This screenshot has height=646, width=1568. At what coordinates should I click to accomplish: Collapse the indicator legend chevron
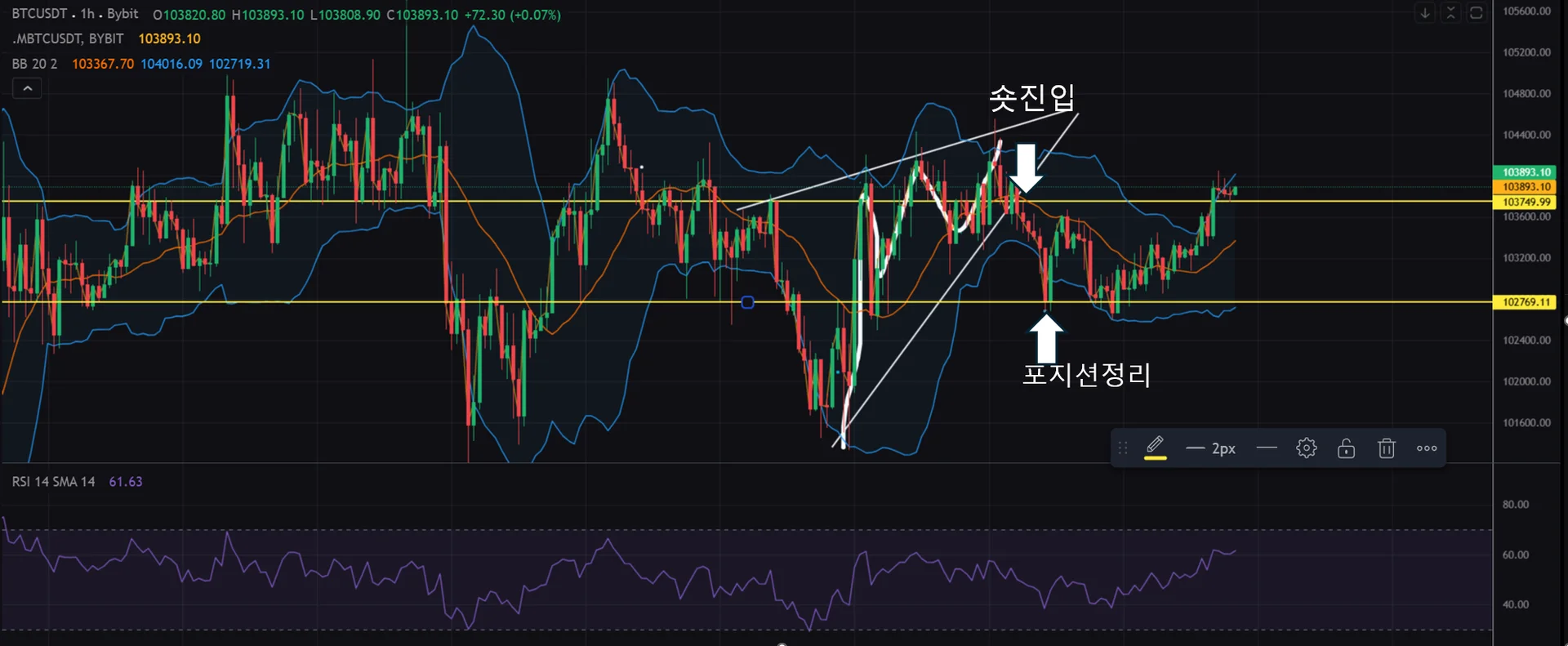(x=27, y=88)
